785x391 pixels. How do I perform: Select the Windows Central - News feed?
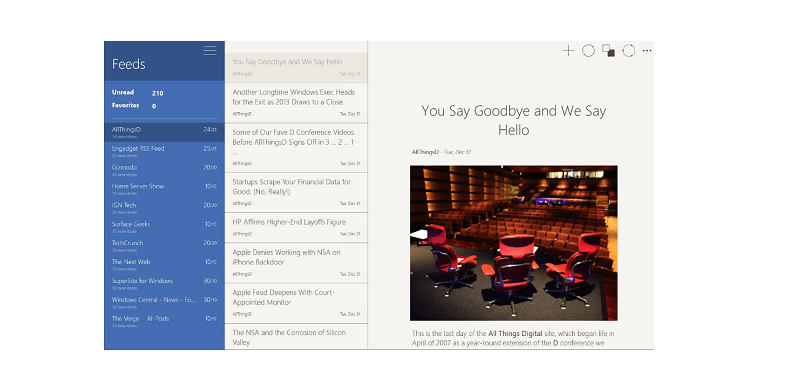[x=164, y=302]
